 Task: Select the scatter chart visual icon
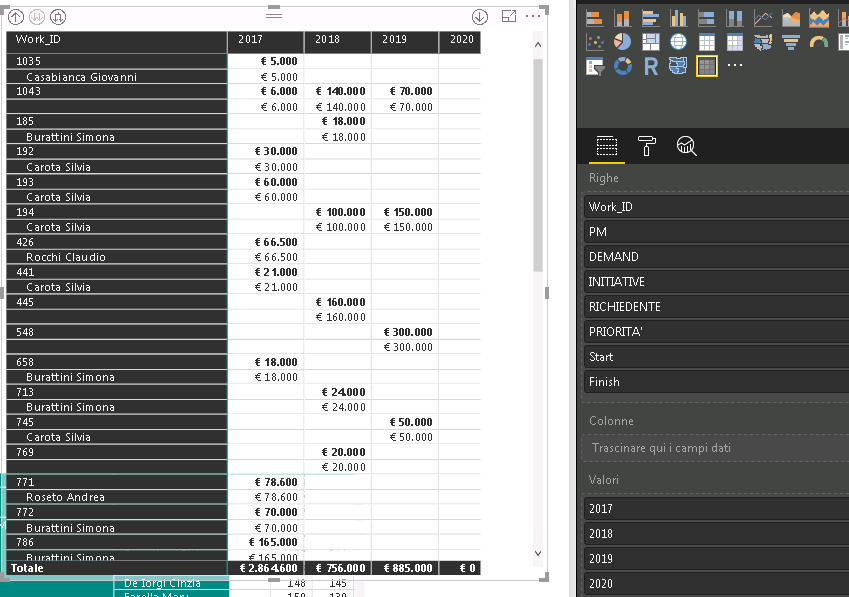pos(595,42)
